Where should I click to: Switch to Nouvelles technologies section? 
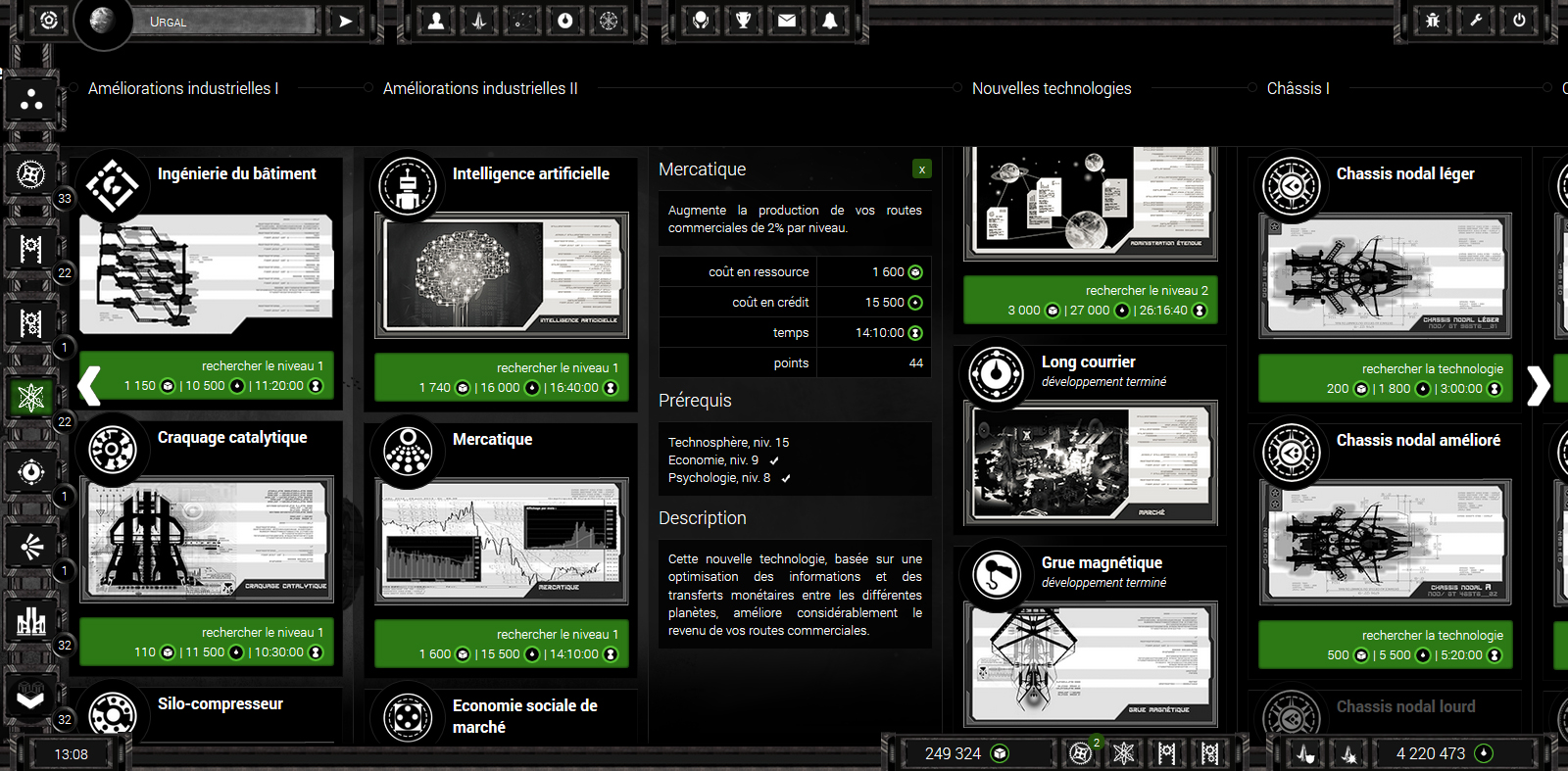click(x=1052, y=88)
